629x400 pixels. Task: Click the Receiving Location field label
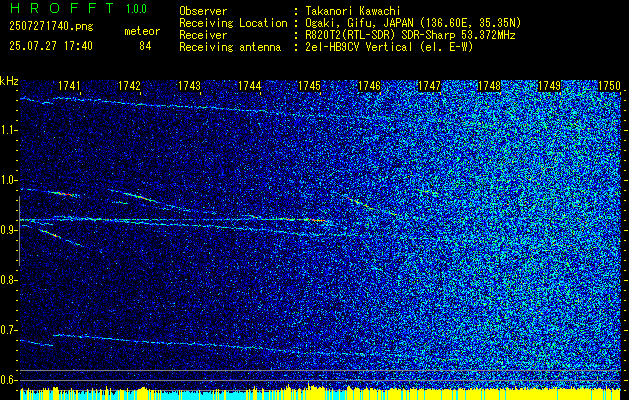pyautogui.click(x=233, y=23)
